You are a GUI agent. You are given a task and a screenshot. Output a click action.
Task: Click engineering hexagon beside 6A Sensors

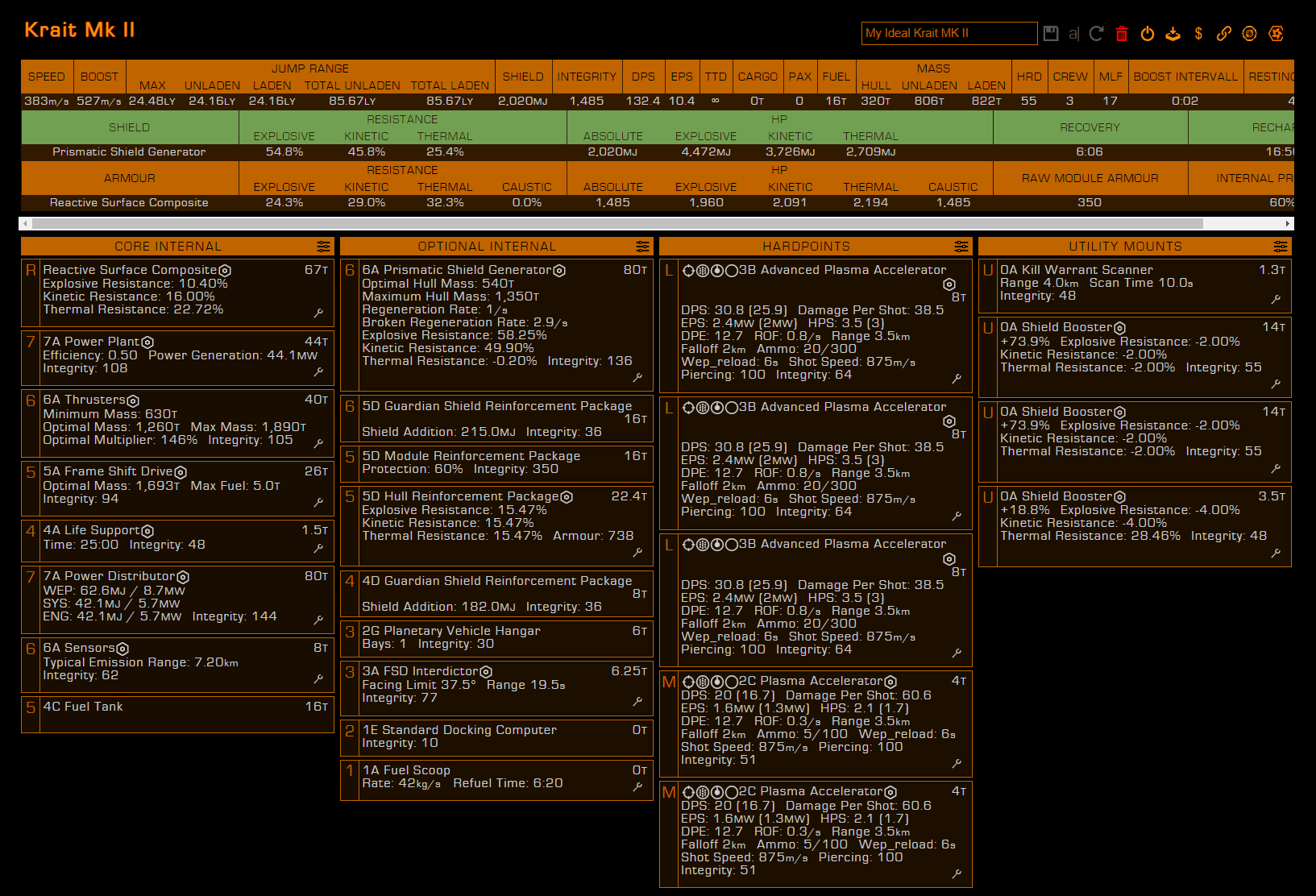point(122,649)
